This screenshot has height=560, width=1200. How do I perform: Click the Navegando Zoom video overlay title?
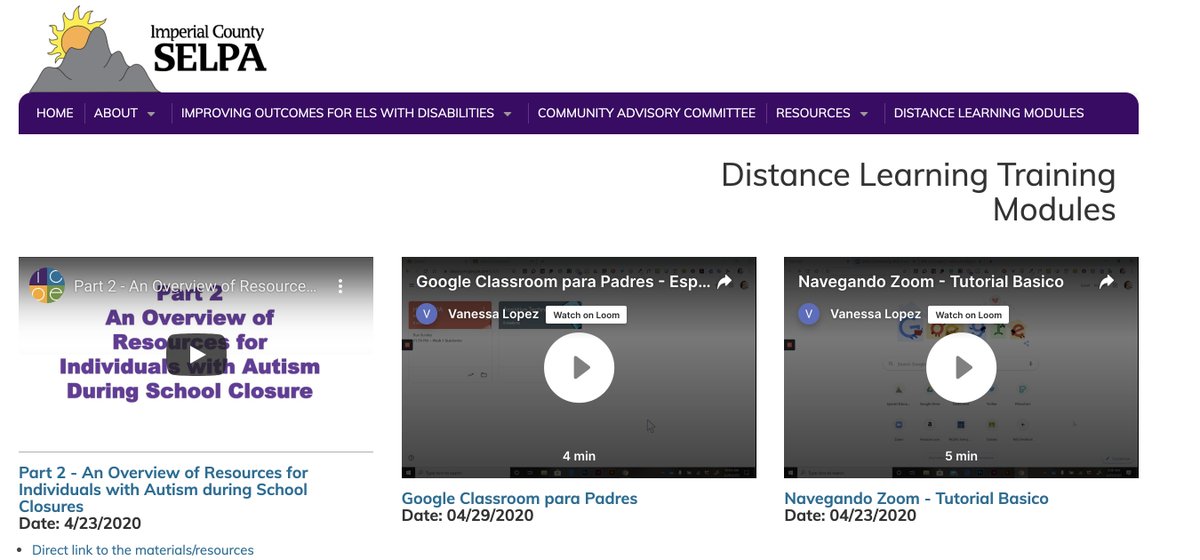click(x=931, y=282)
